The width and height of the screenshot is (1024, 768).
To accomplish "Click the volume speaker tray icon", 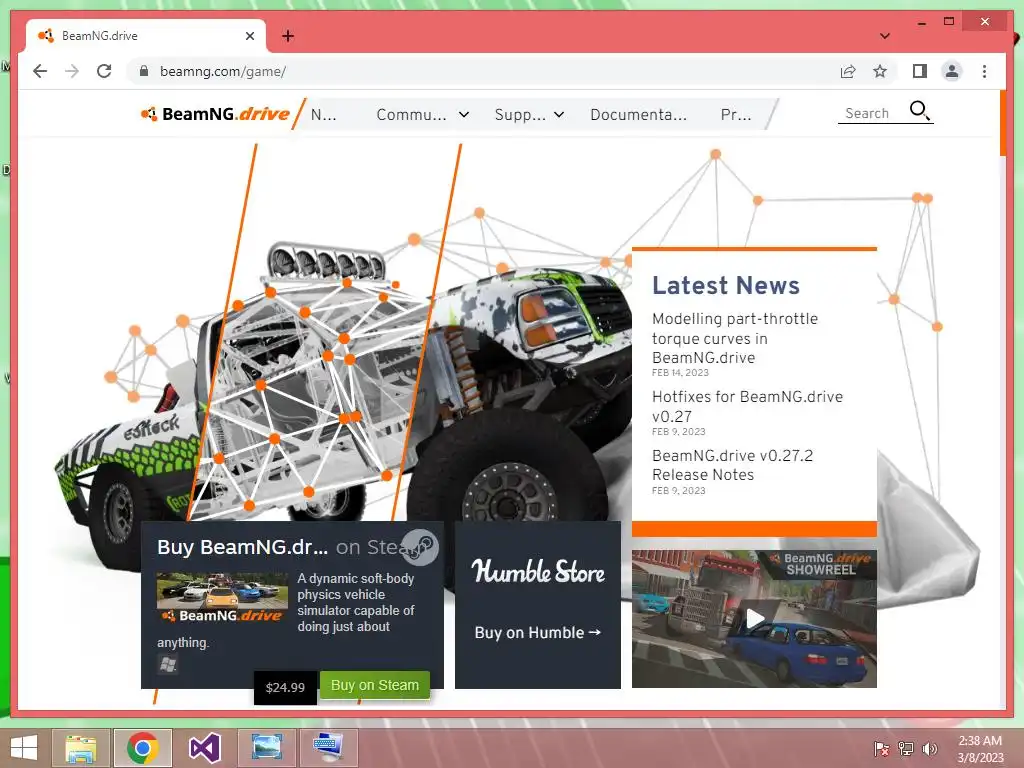I will pos(930,749).
